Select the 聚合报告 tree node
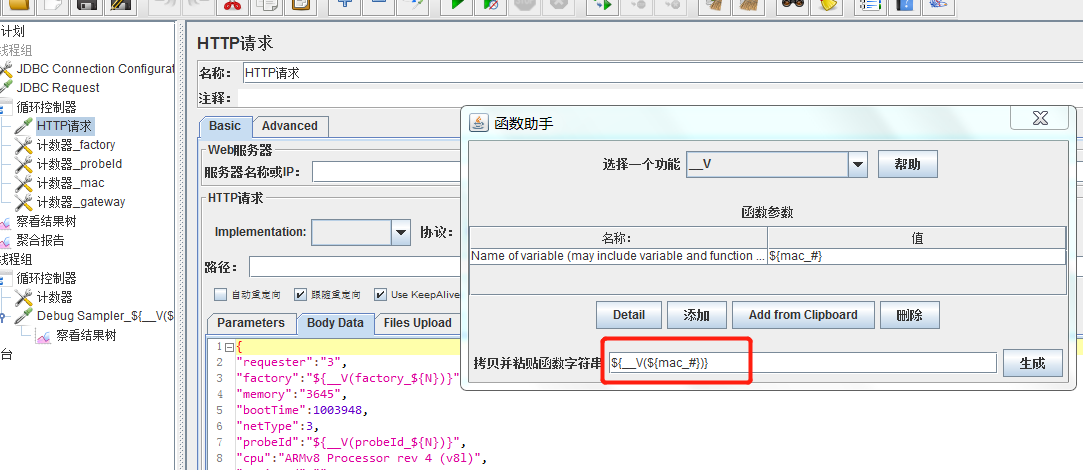Viewport: 1083px width, 470px height. [x=40, y=241]
